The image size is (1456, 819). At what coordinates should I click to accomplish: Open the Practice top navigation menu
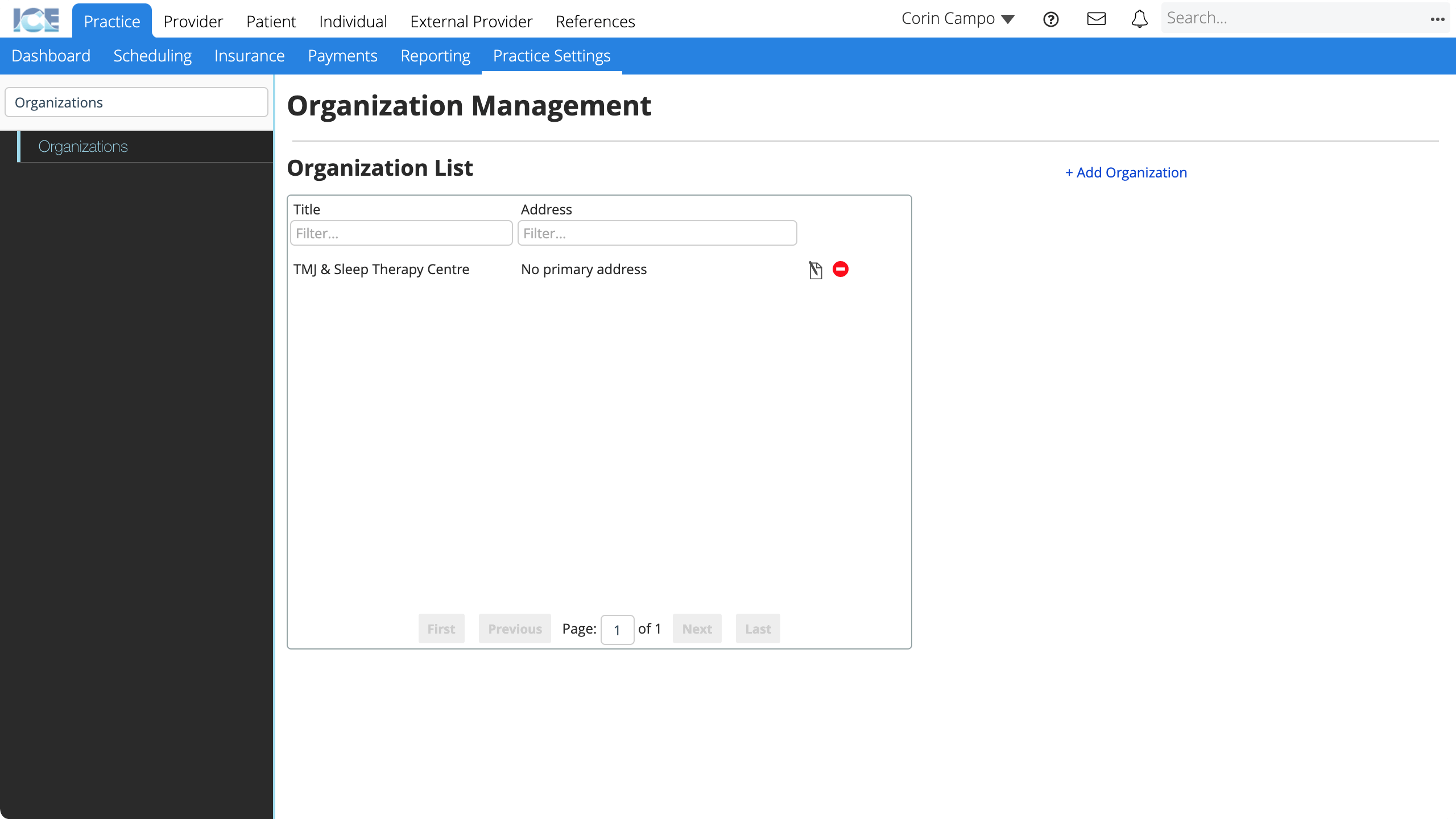coord(112,21)
